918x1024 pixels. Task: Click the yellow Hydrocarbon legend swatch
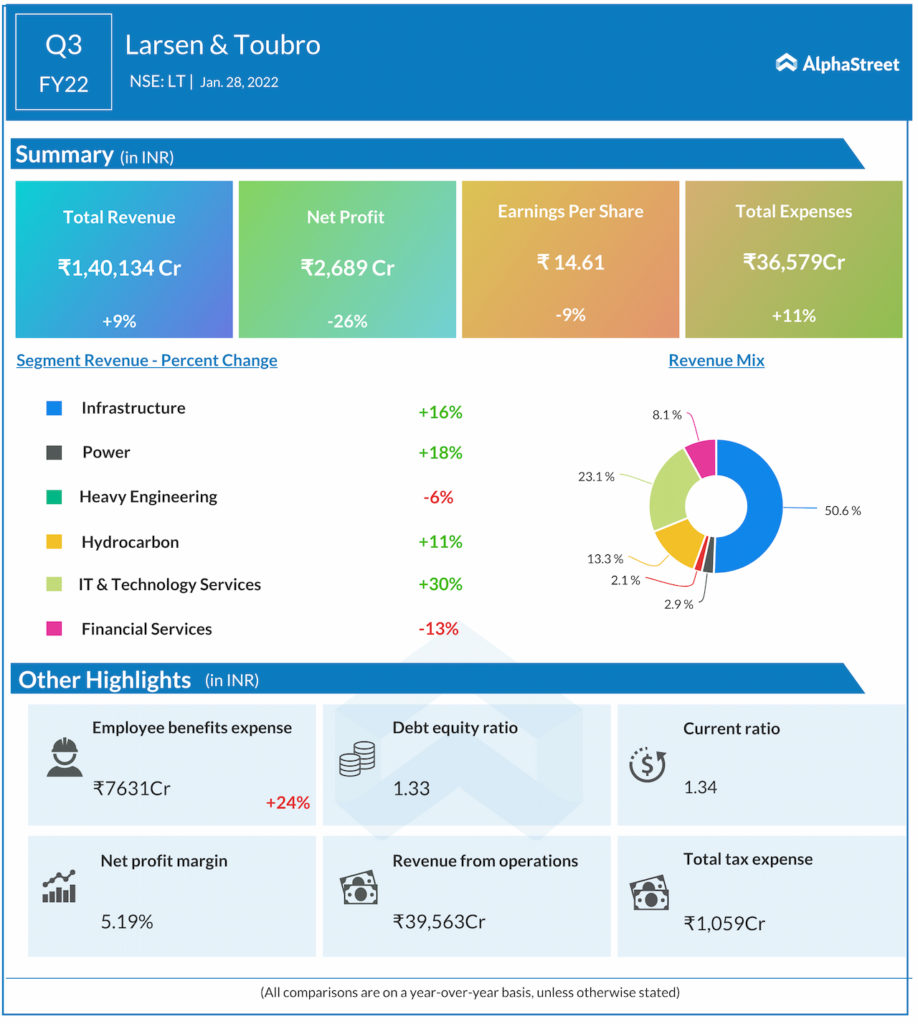click(54, 542)
